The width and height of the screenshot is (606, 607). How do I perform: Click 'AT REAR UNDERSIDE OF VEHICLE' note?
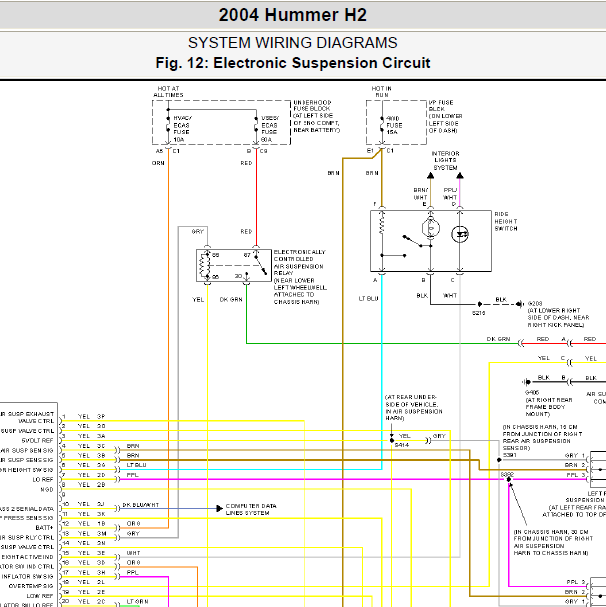[x=414, y=408]
